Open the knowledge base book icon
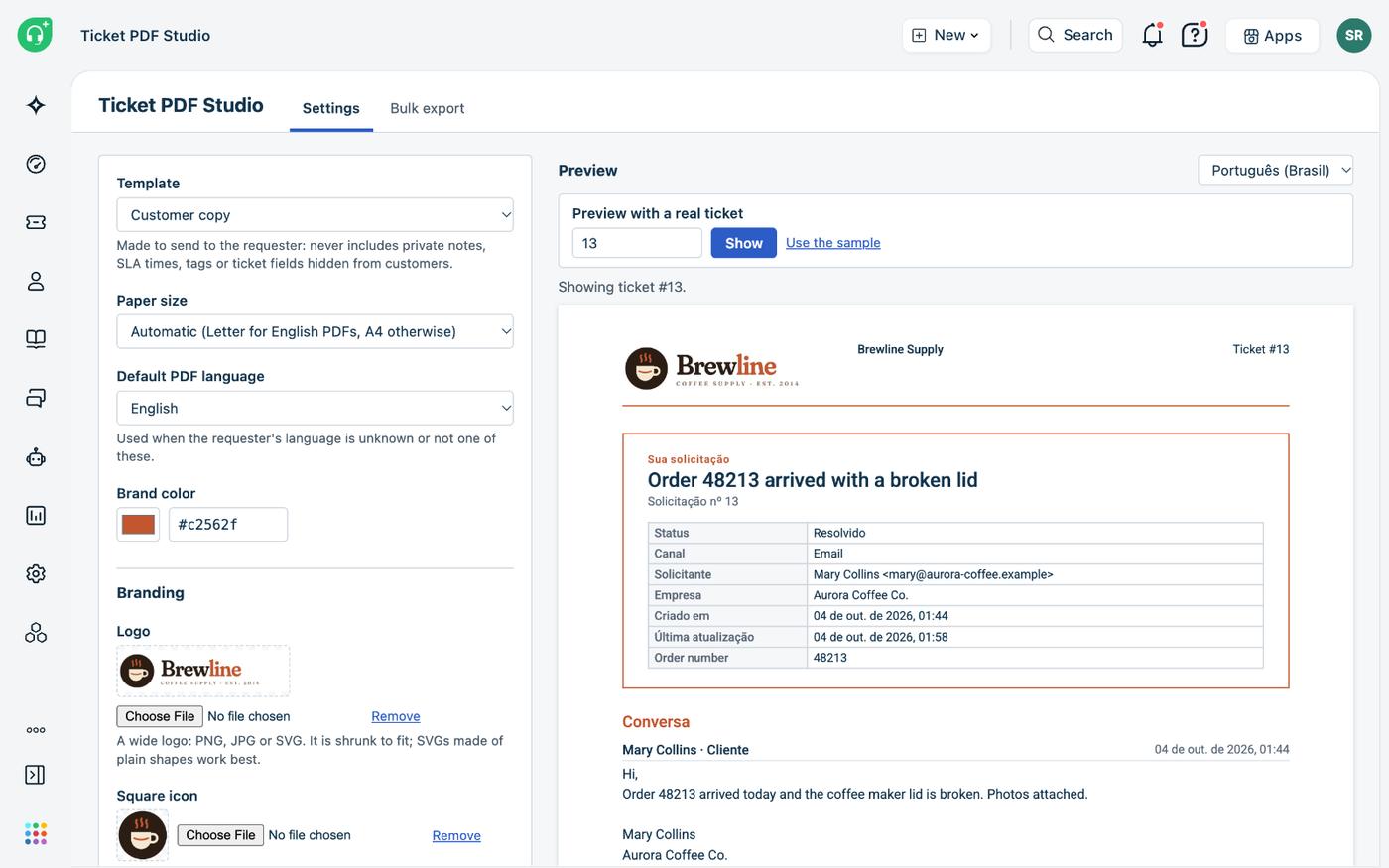Image resolution: width=1389 pixels, height=868 pixels. point(36,339)
